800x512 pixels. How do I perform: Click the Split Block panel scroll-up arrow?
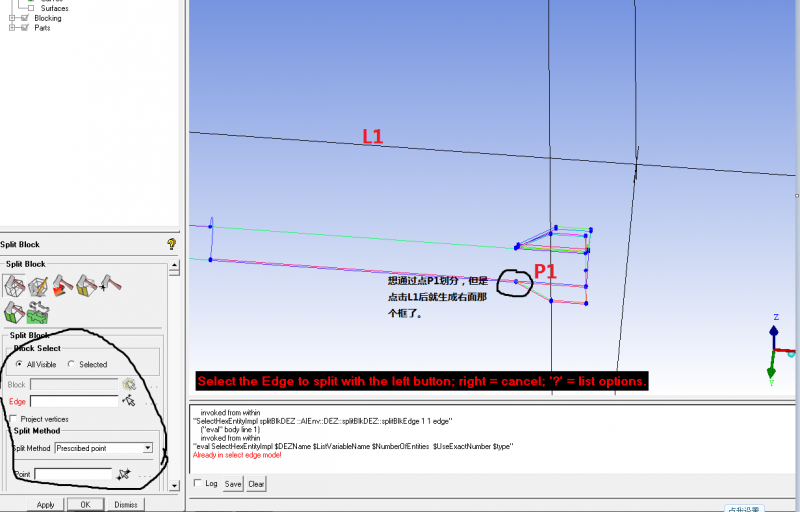pos(174,265)
